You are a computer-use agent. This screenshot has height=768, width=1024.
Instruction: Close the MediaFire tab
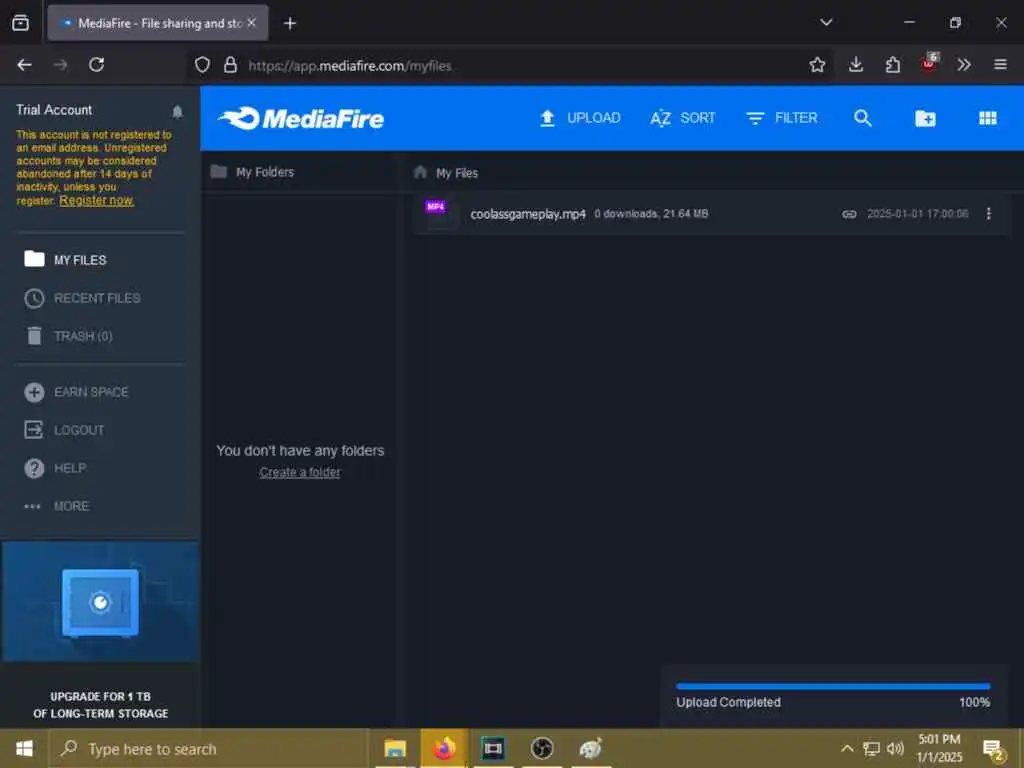pos(251,23)
